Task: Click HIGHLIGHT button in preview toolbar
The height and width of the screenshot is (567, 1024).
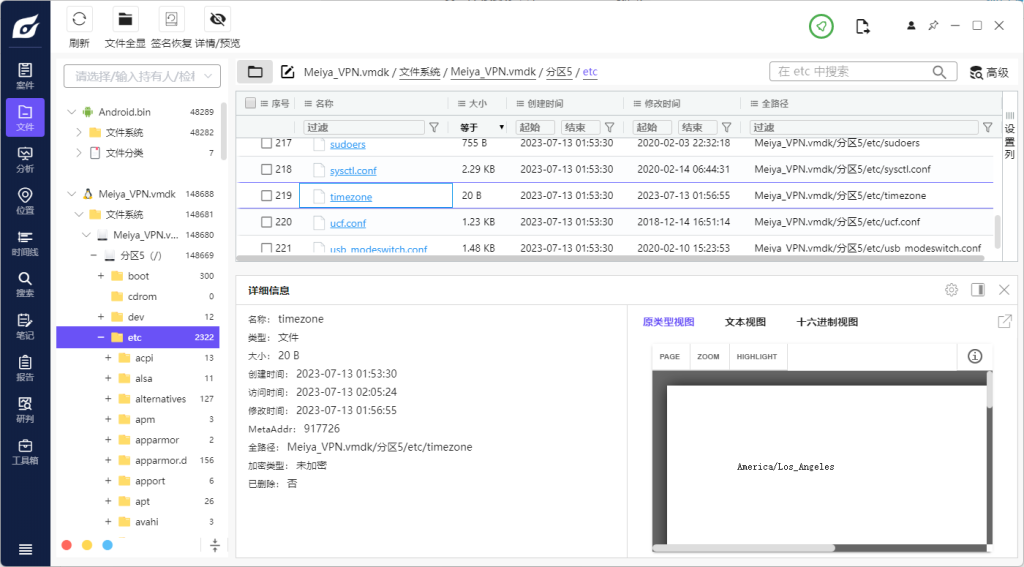Action: coord(756,357)
